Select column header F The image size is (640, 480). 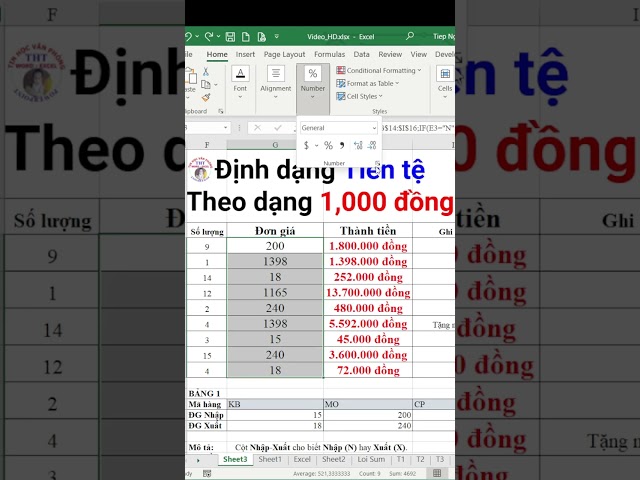[207, 144]
